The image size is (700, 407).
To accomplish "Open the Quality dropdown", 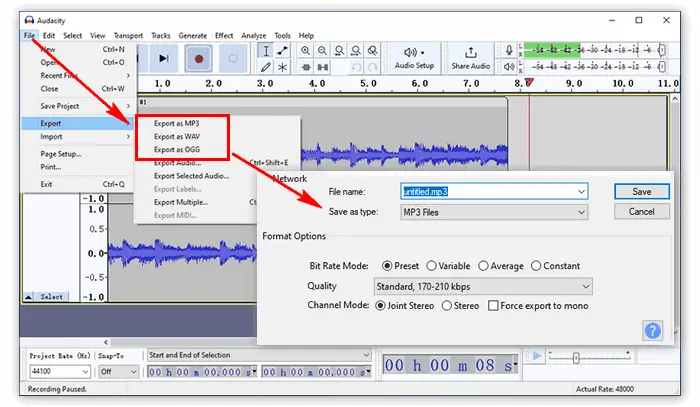I will (x=483, y=287).
